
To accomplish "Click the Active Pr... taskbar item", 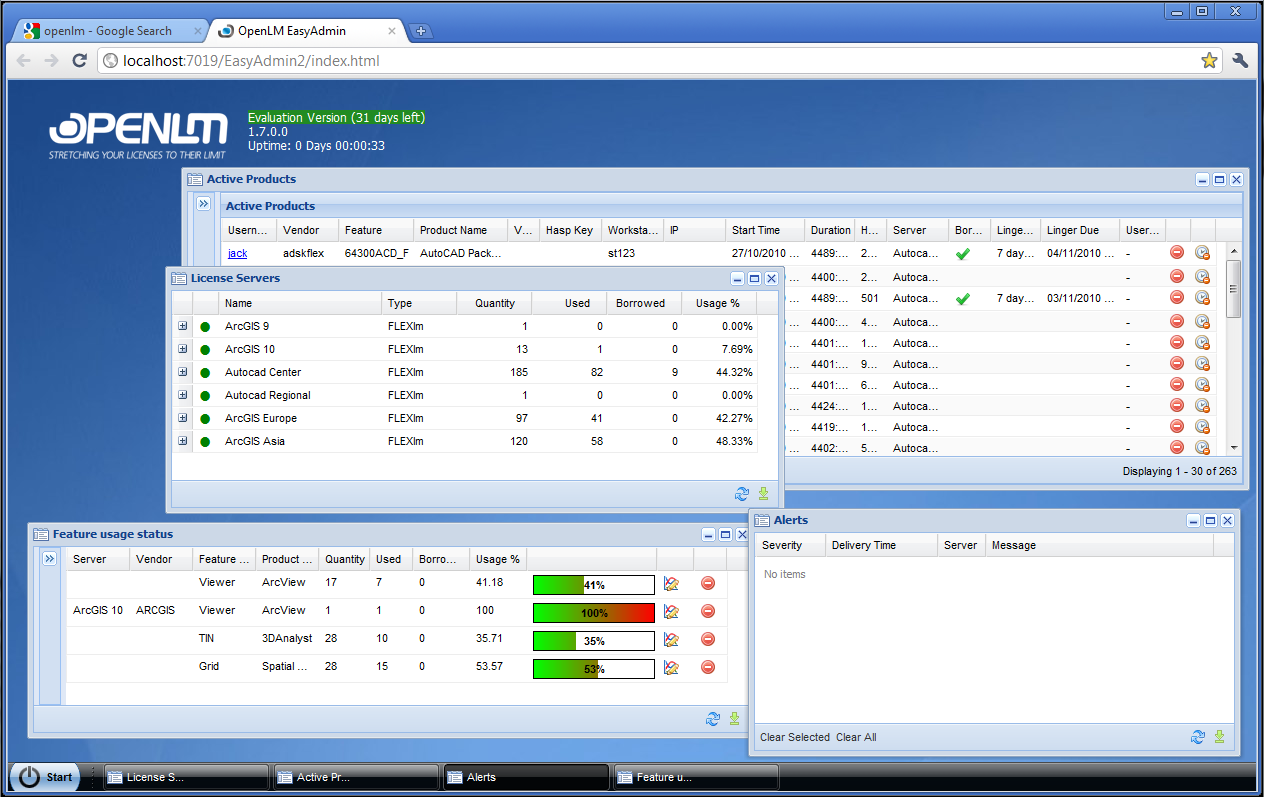I will pos(356,777).
